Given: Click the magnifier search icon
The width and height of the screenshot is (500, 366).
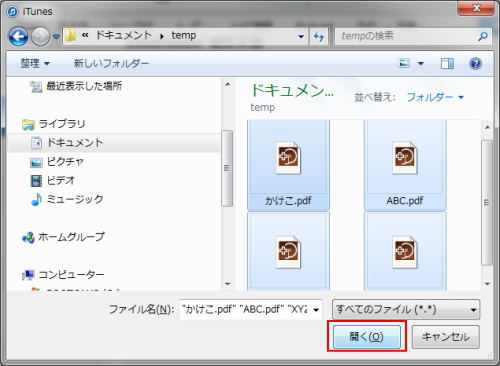Looking at the screenshot, I should (x=483, y=36).
